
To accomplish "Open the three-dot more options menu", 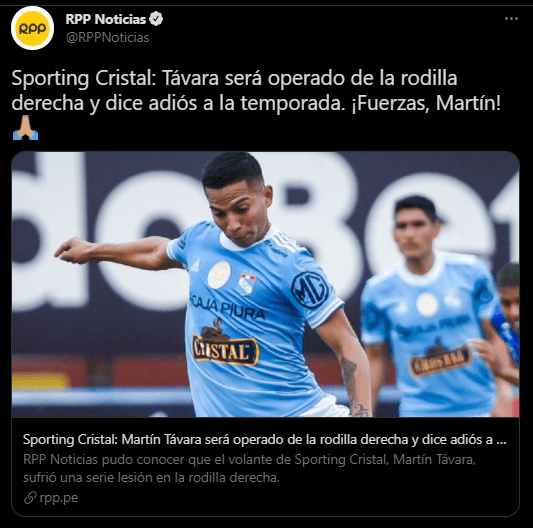I will point(511,19).
